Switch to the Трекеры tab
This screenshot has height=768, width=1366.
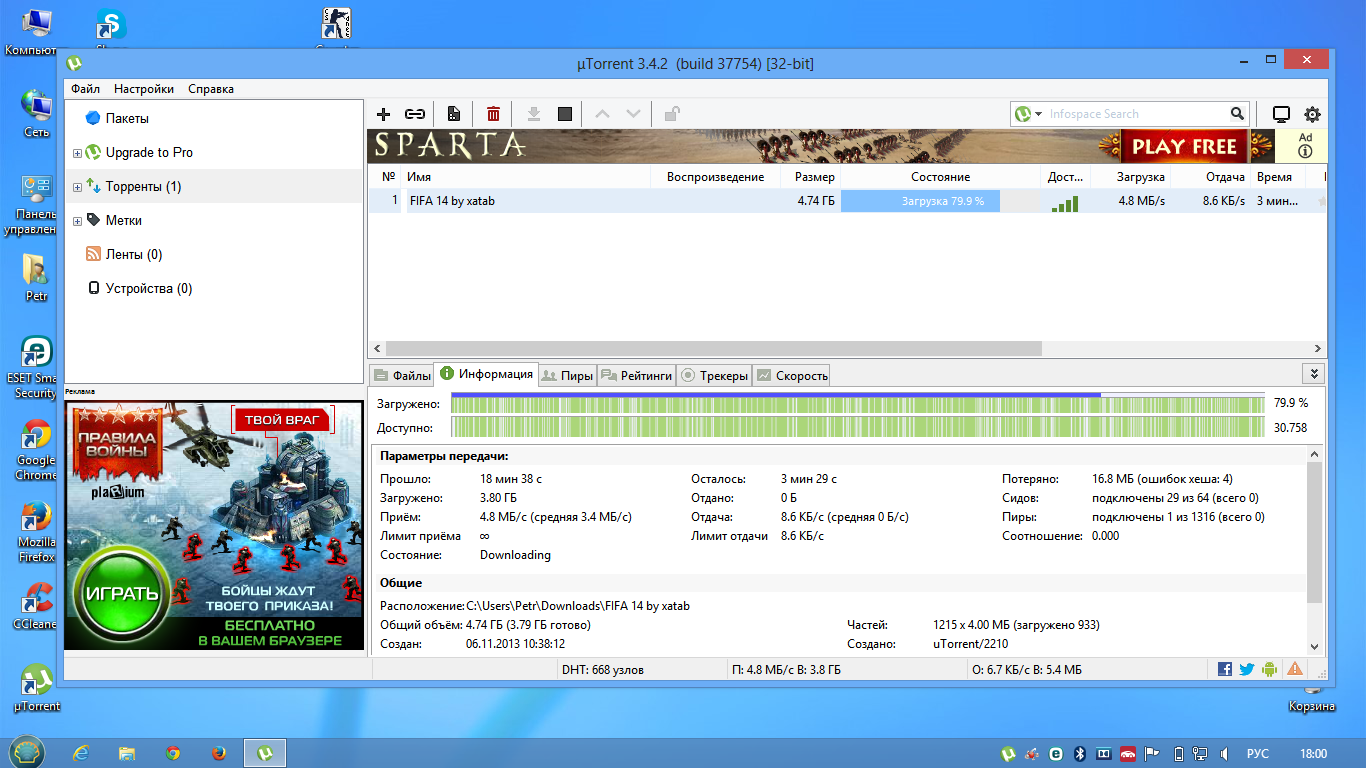point(714,376)
